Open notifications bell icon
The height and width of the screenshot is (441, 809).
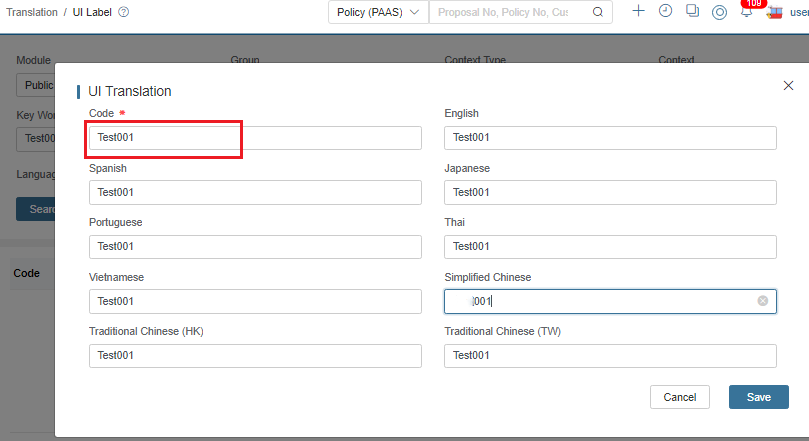[x=747, y=11]
